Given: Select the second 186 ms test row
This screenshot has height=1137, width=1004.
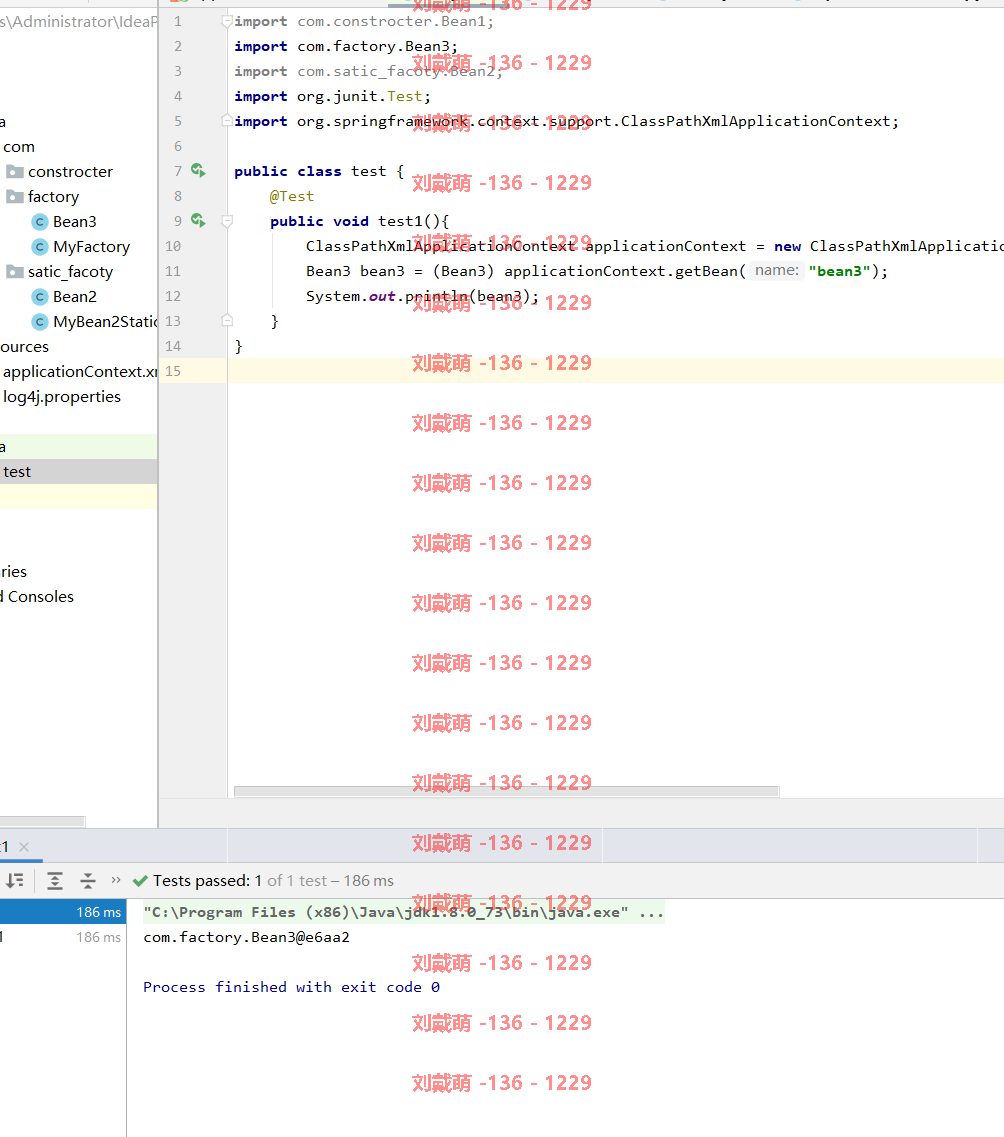Looking at the screenshot, I should click(x=63, y=937).
